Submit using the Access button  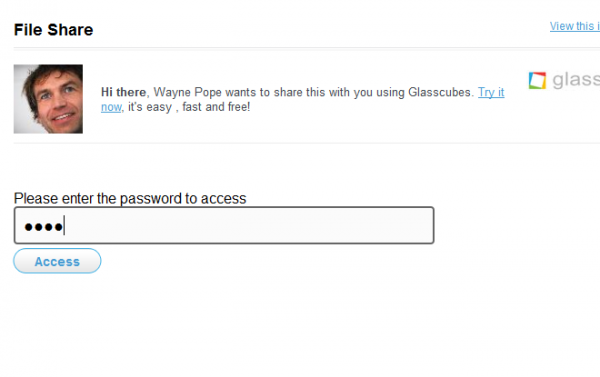[57, 261]
